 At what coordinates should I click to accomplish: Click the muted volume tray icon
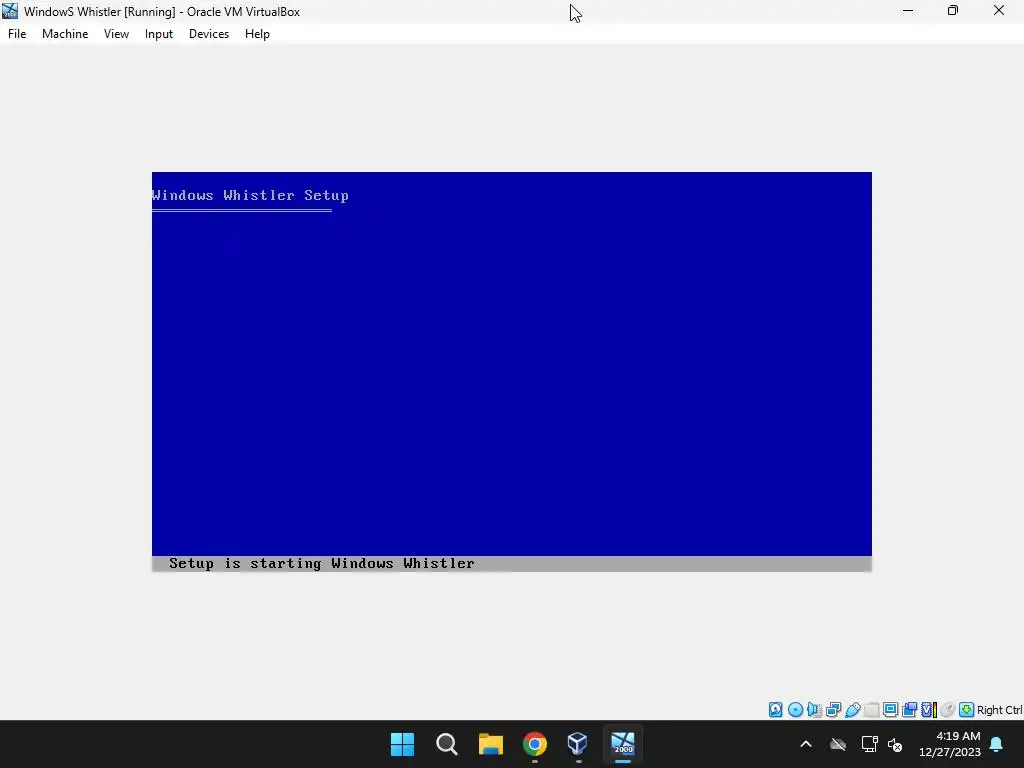895,744
